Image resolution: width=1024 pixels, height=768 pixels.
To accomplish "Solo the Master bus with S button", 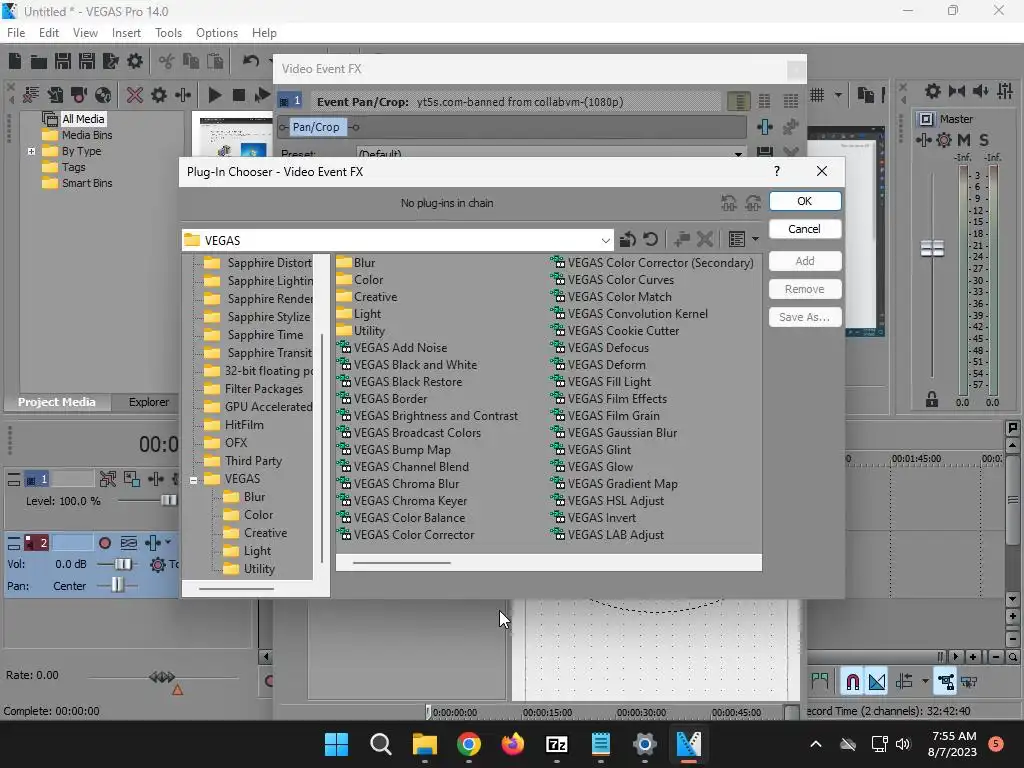I will click(x=984, y=140).
